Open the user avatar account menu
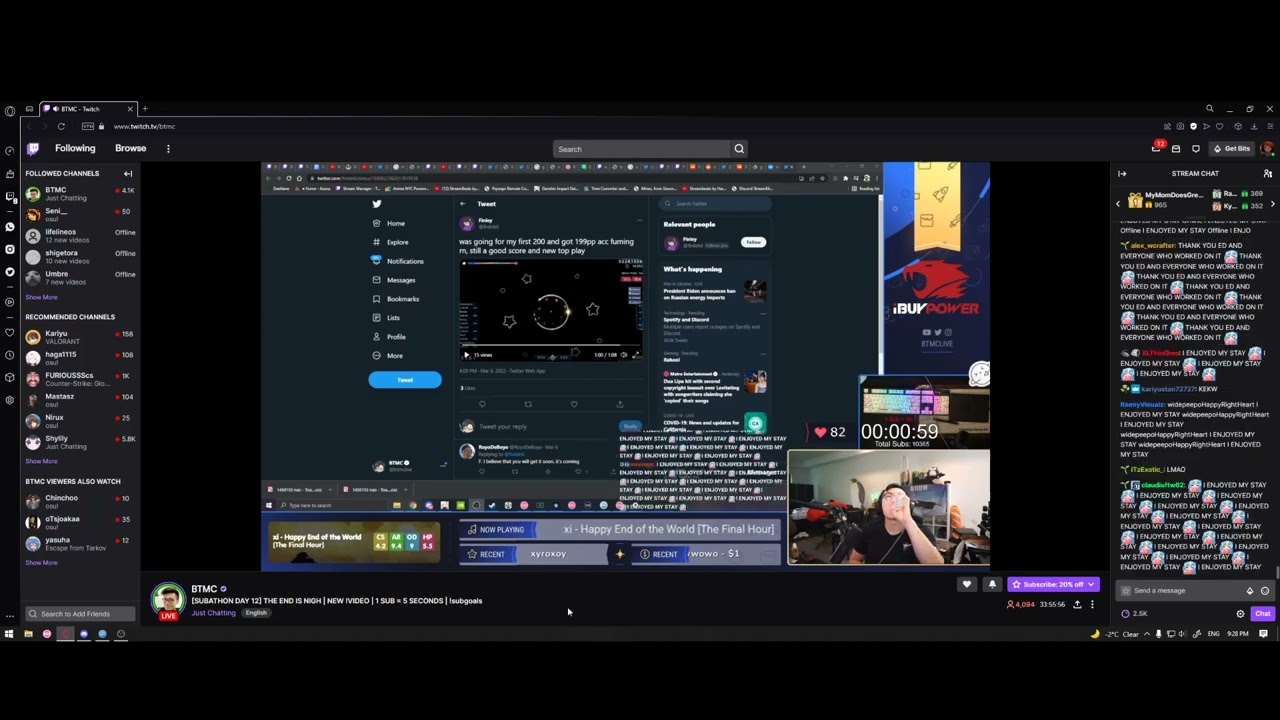Screen dimensions: 1280x720 click(1267, 149)
